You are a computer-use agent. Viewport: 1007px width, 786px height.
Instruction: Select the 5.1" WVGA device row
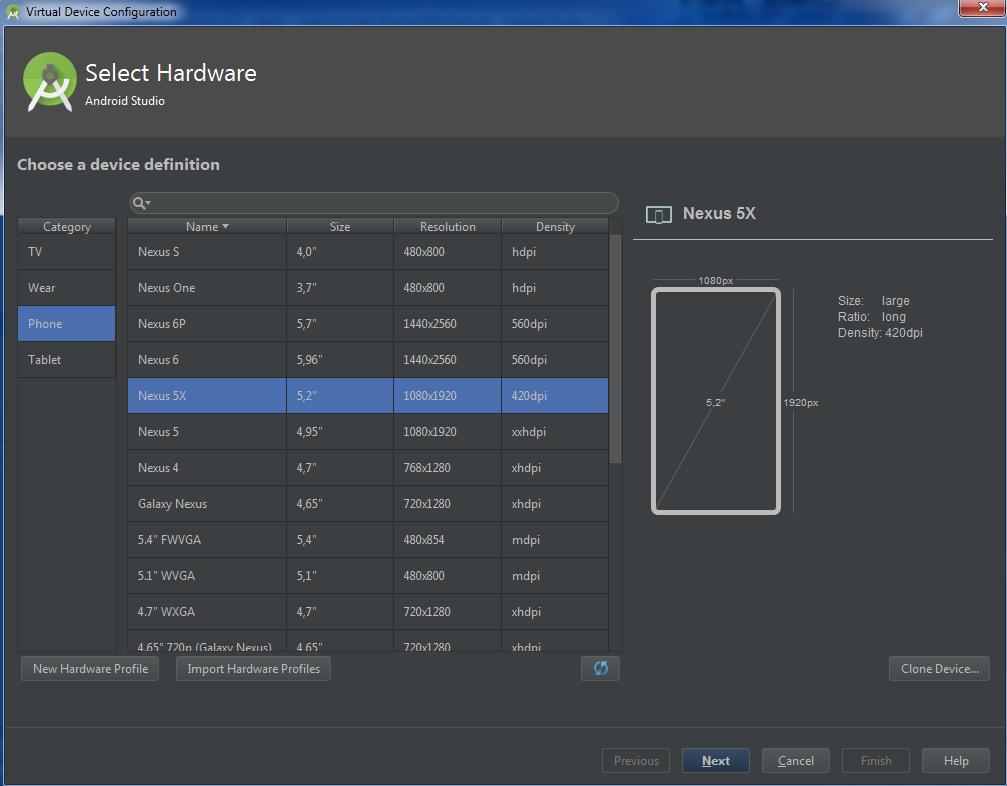[368, 575]
